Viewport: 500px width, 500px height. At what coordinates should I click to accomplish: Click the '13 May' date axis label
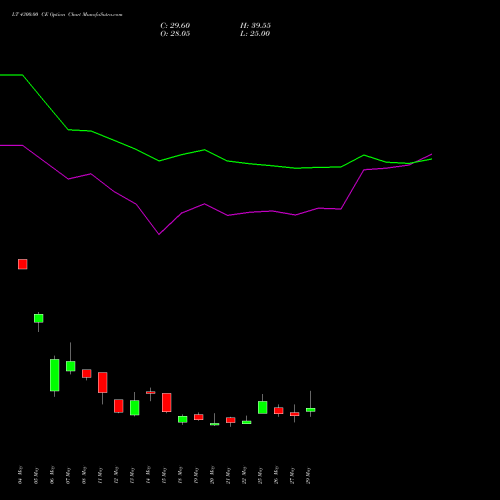click(132, 475)
